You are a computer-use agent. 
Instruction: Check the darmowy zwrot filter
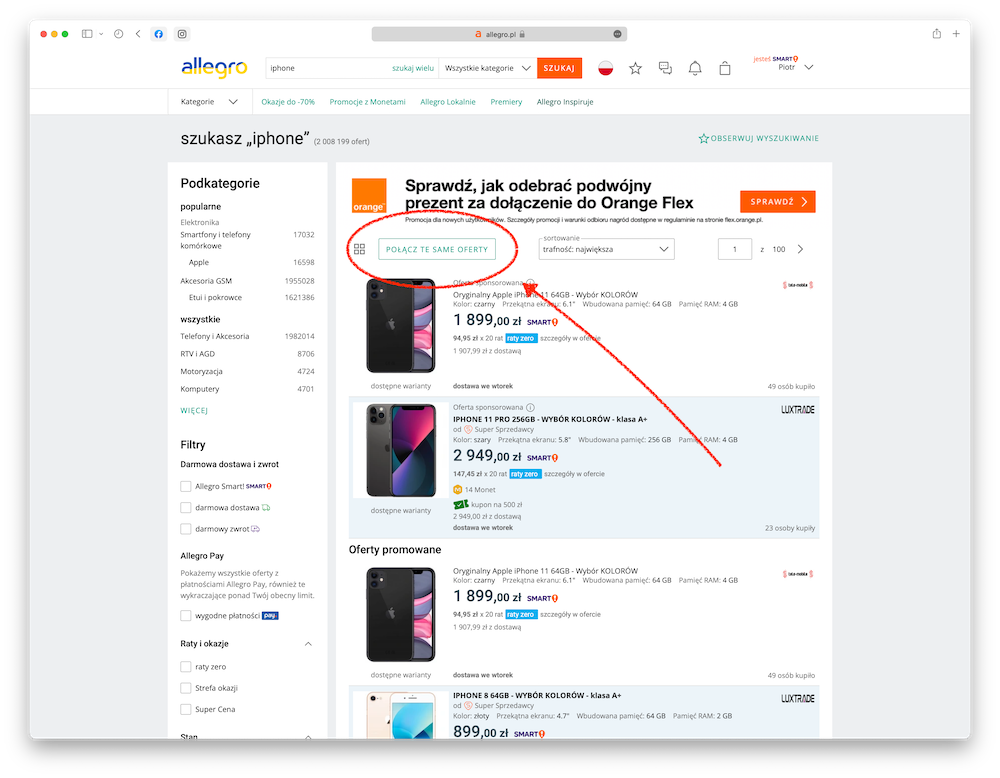click(x=186, y=529)
